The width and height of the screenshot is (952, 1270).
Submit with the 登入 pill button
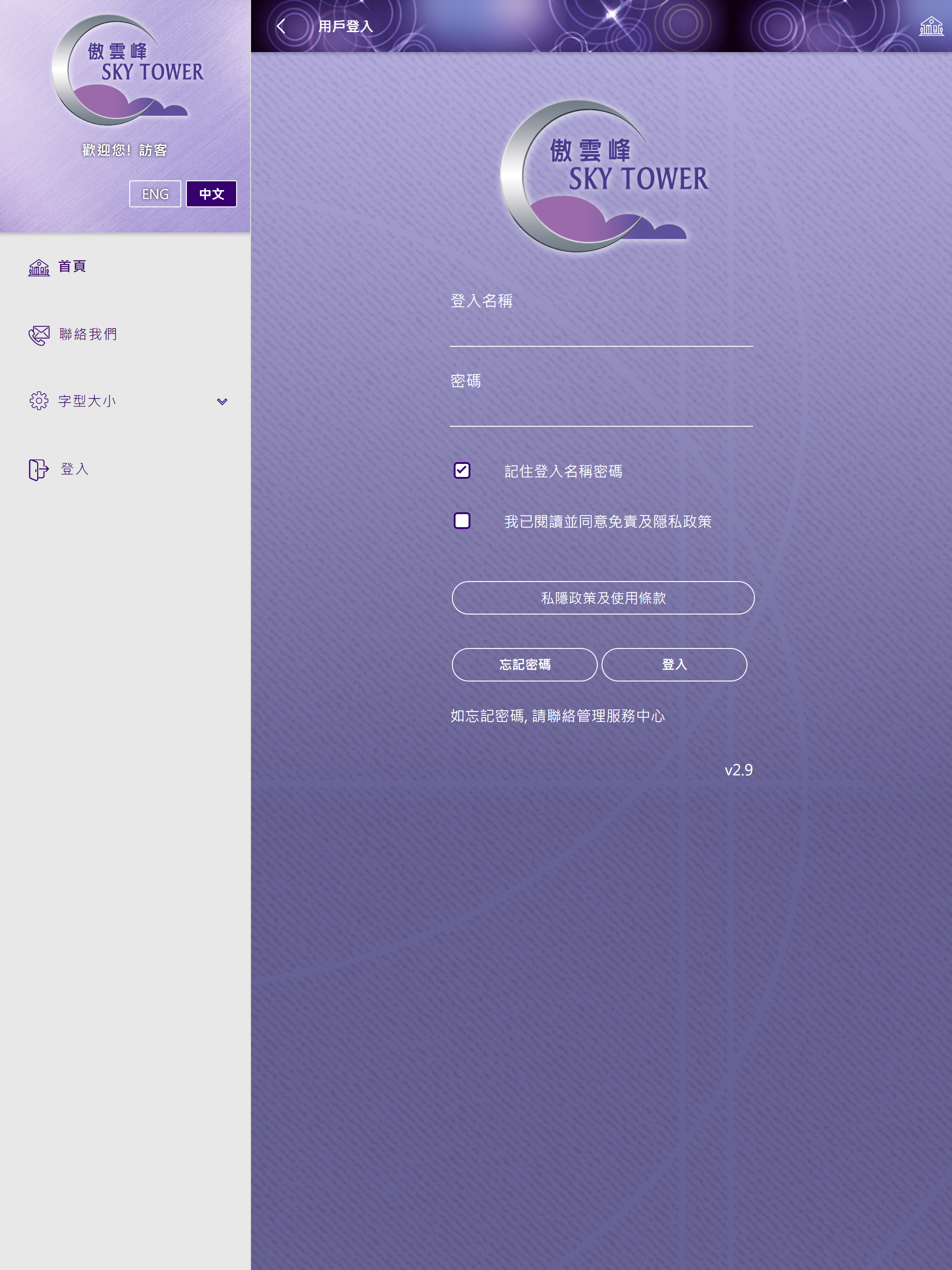click(x=674, y=664)
